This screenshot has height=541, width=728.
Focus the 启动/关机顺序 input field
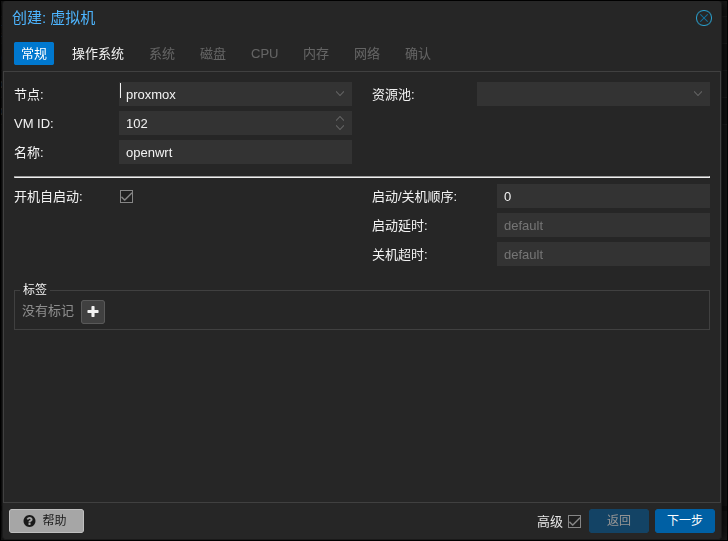pos(603,197)
